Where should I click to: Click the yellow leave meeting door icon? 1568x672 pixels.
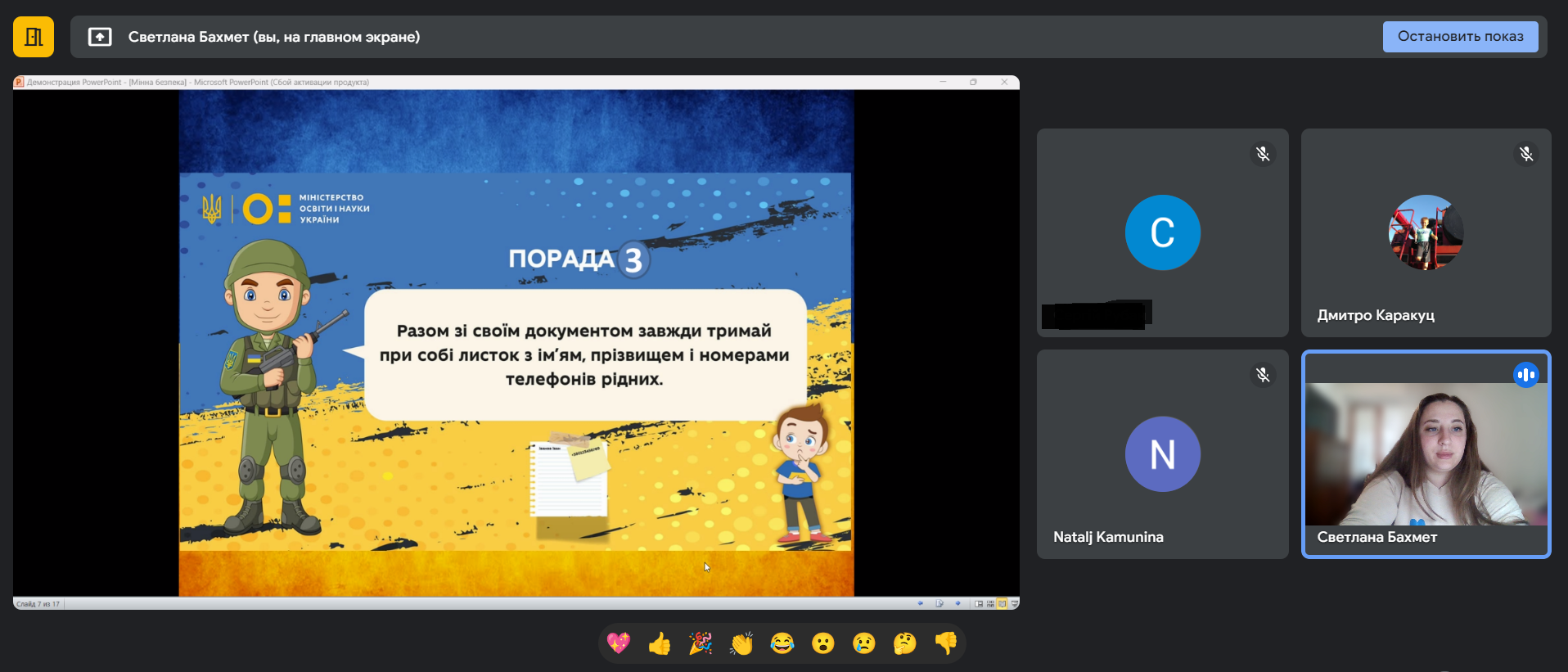pyautogui.click(x=34, y=37)
